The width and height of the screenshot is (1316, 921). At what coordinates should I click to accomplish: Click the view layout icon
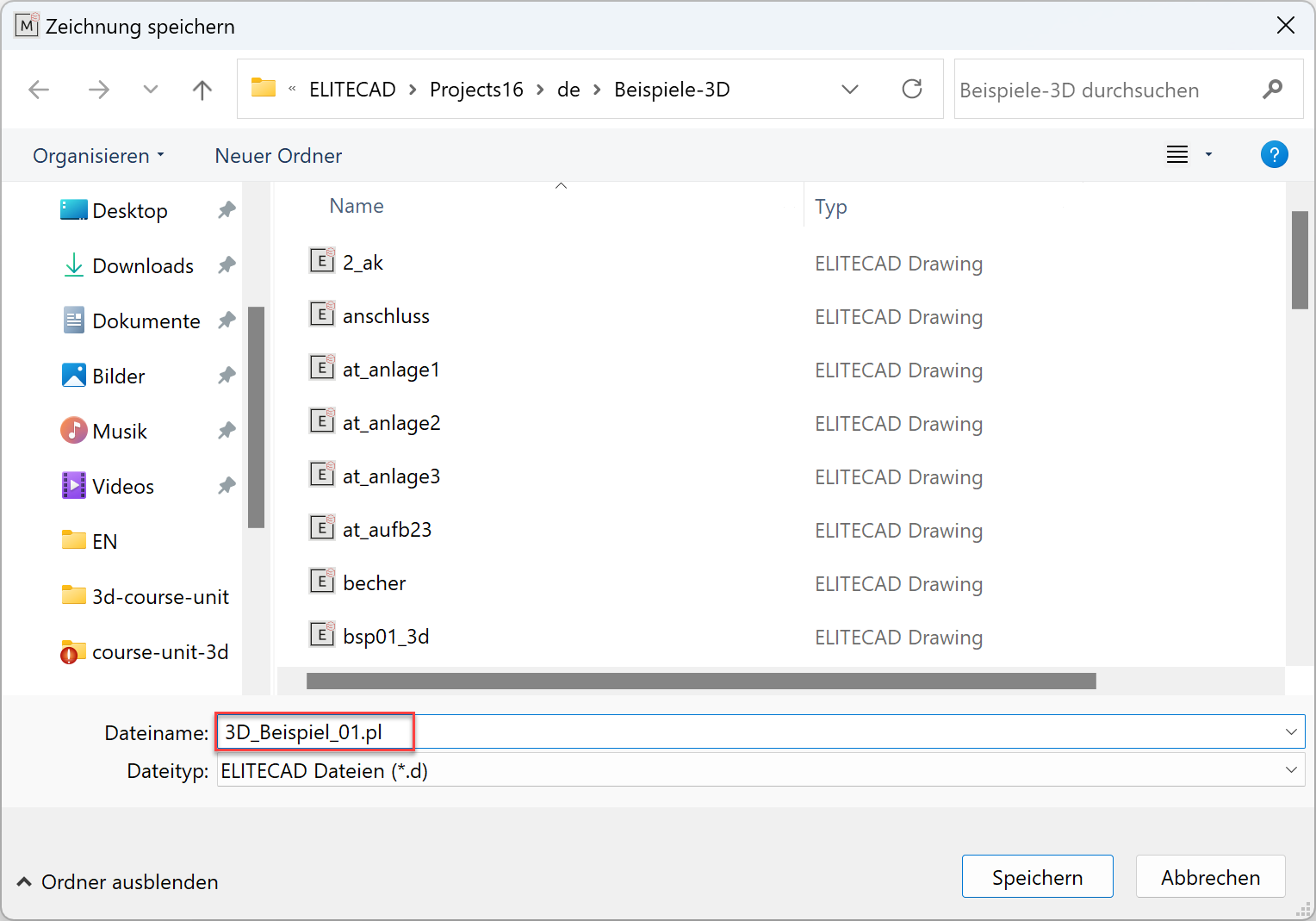tap(1177, 155)
